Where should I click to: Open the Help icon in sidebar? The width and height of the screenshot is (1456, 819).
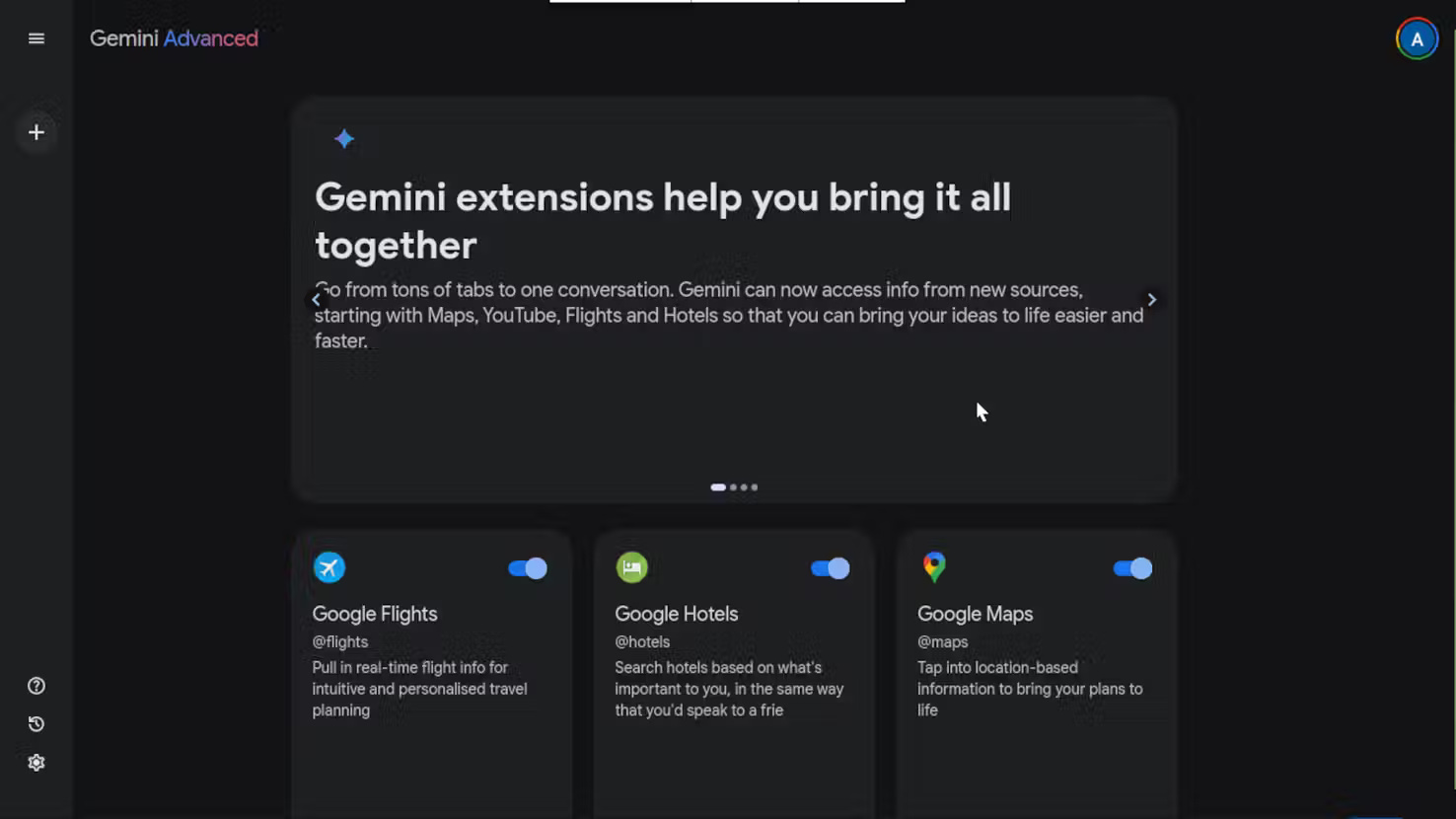pos(36,686)
